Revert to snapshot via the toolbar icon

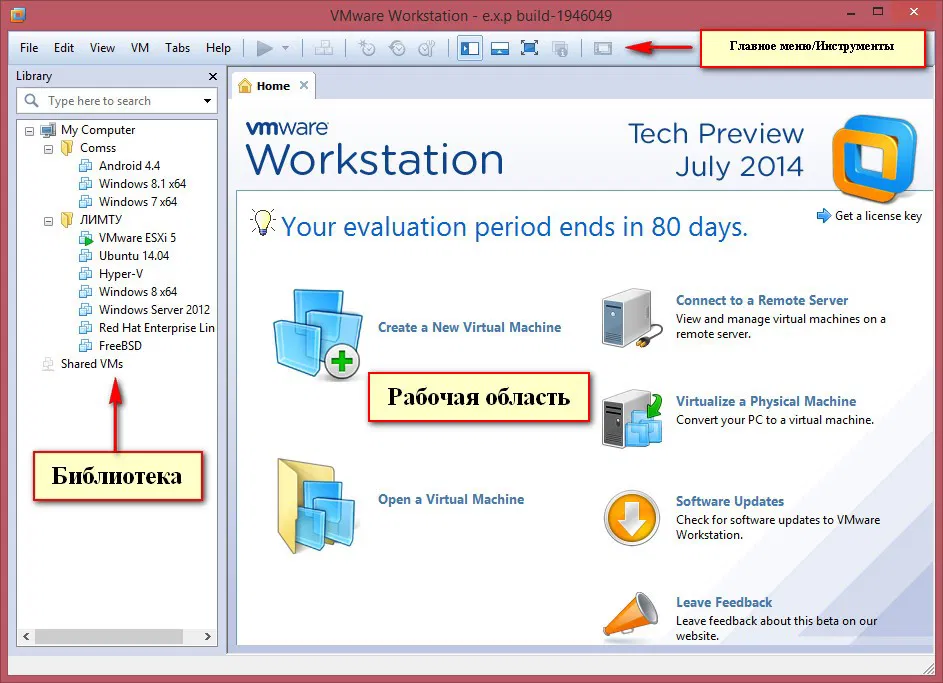[397, 47]
